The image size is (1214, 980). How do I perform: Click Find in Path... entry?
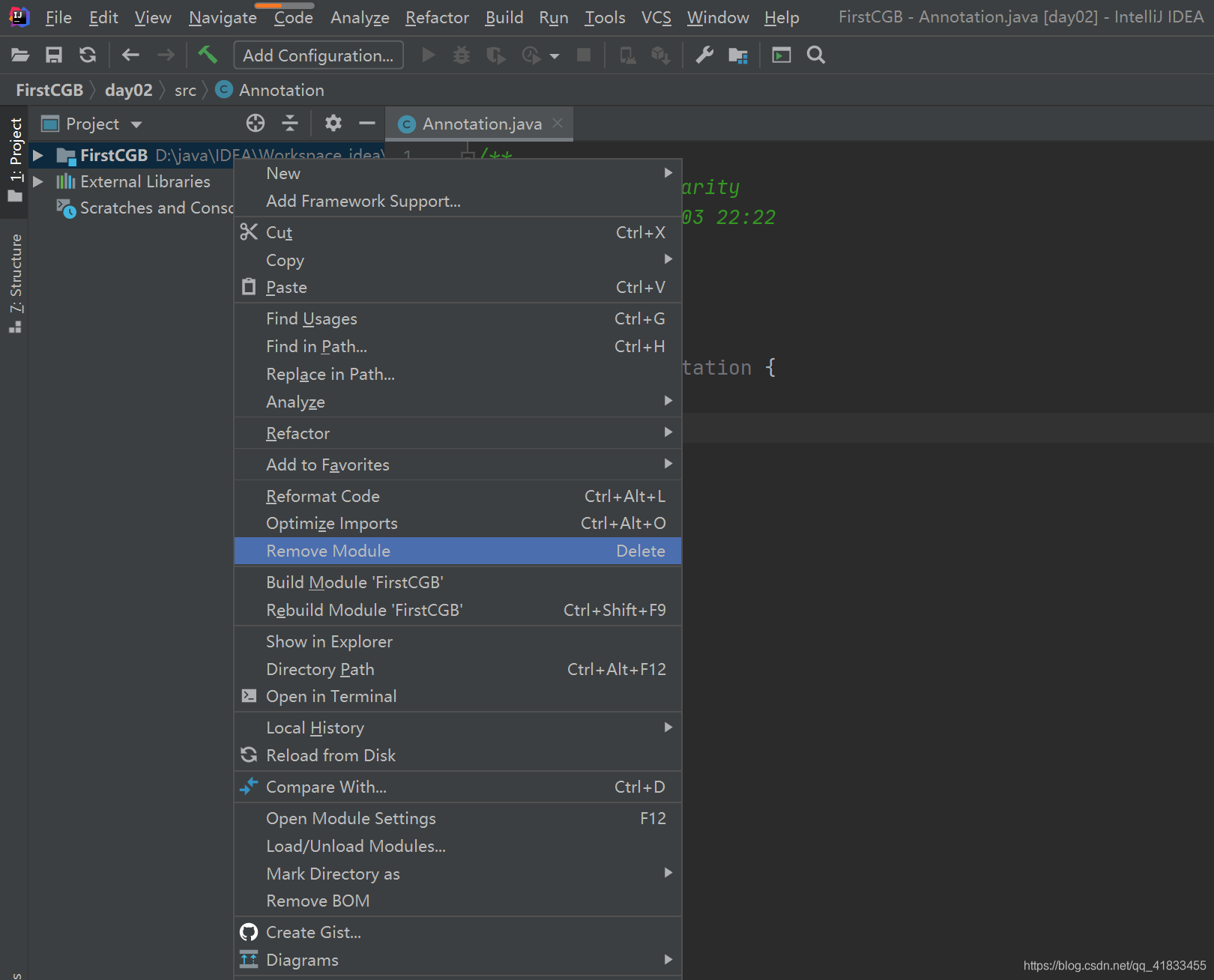point(457,346)
